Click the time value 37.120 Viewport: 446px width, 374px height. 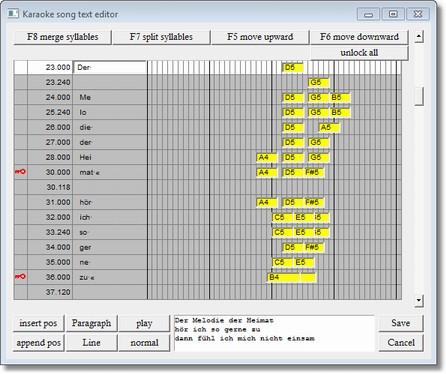(58, 292)
